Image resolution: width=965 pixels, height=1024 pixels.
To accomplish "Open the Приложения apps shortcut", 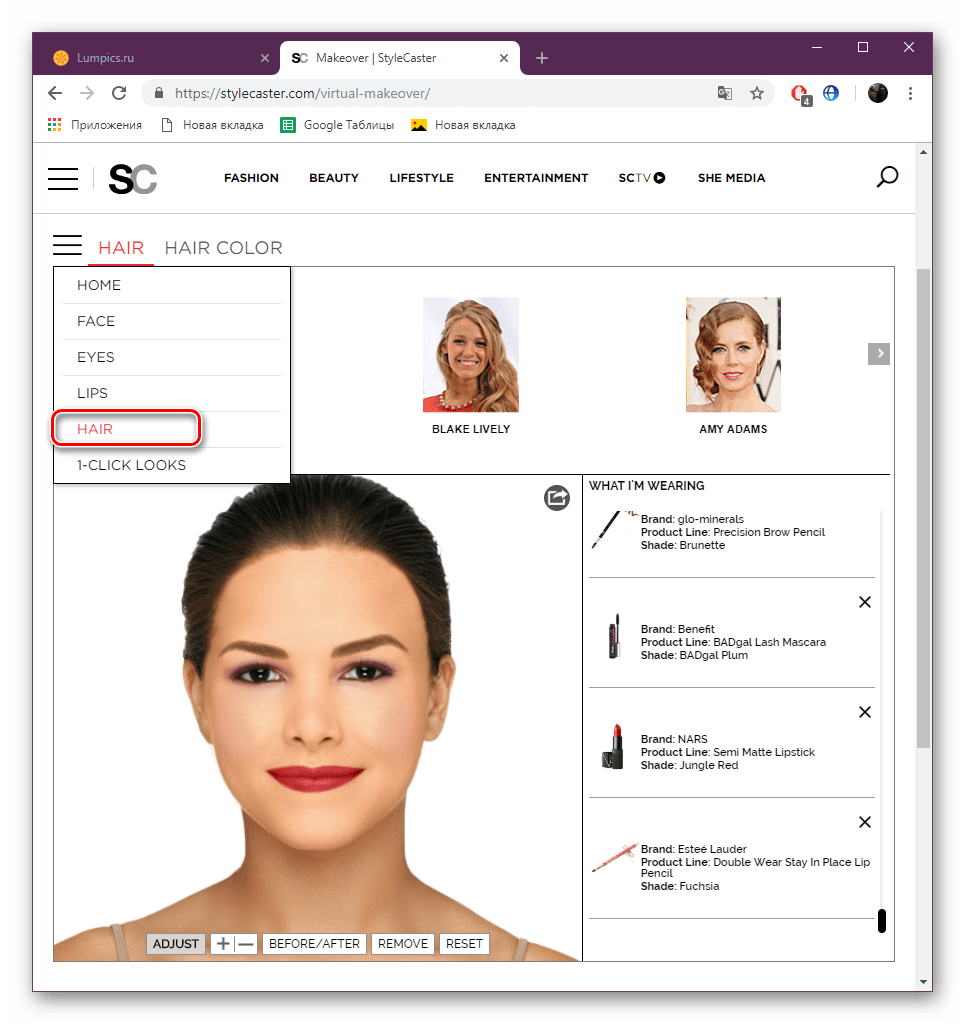I will tap(95, 125).
